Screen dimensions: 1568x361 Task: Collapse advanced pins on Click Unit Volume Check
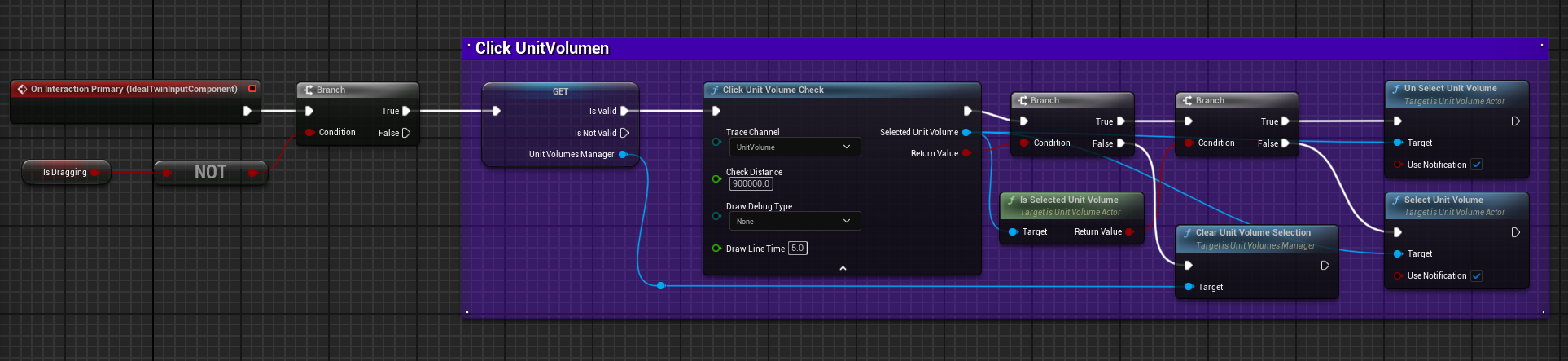tap(843, 268)
